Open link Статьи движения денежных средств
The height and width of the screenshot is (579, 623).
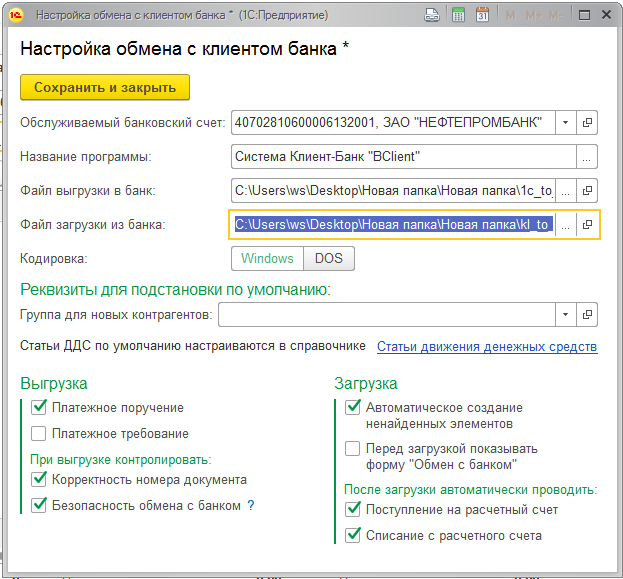pos(487,347)
